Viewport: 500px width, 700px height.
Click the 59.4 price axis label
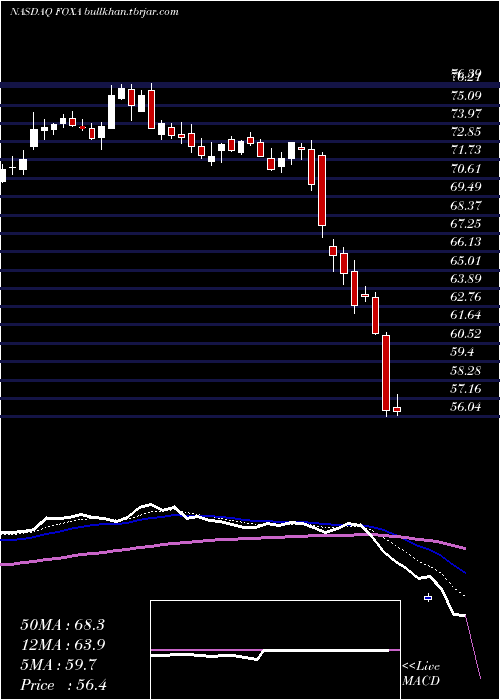463,352
